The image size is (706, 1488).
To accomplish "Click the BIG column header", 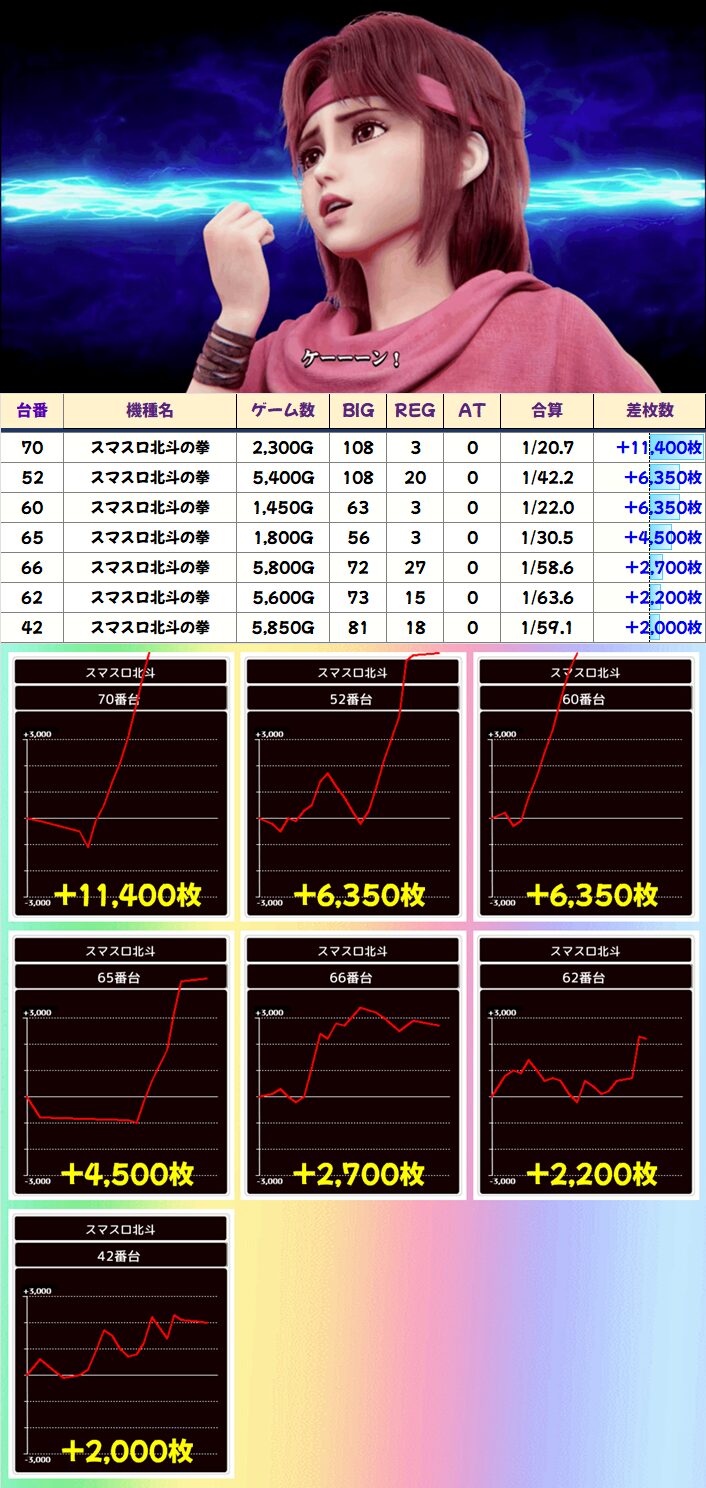I will (358, 410).
